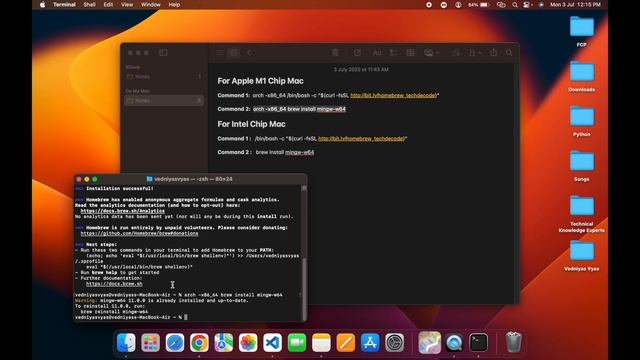This screenshot has width=640, height=360.
Task: Open the Terminal menu
Action: coord(64,5)
